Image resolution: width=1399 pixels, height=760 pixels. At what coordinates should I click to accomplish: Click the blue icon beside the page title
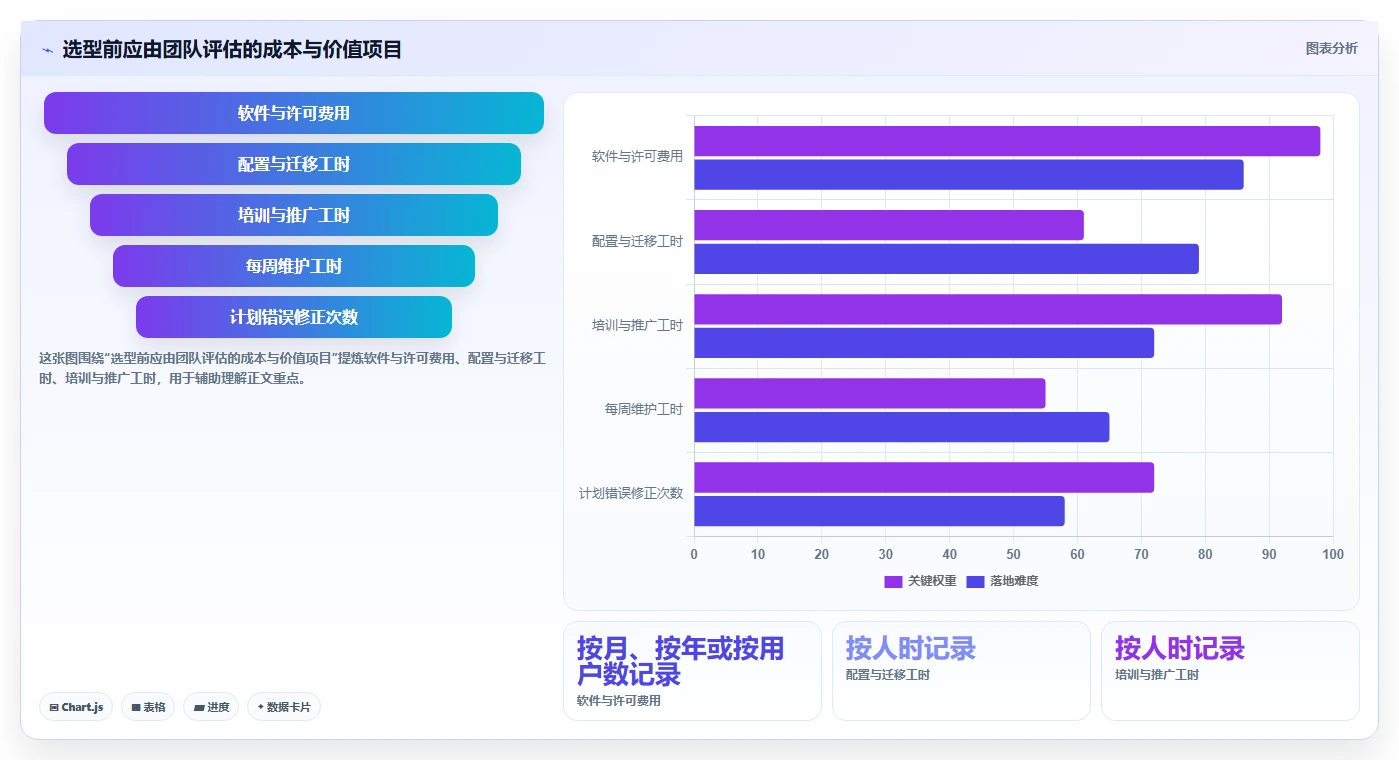pos(47,50)
